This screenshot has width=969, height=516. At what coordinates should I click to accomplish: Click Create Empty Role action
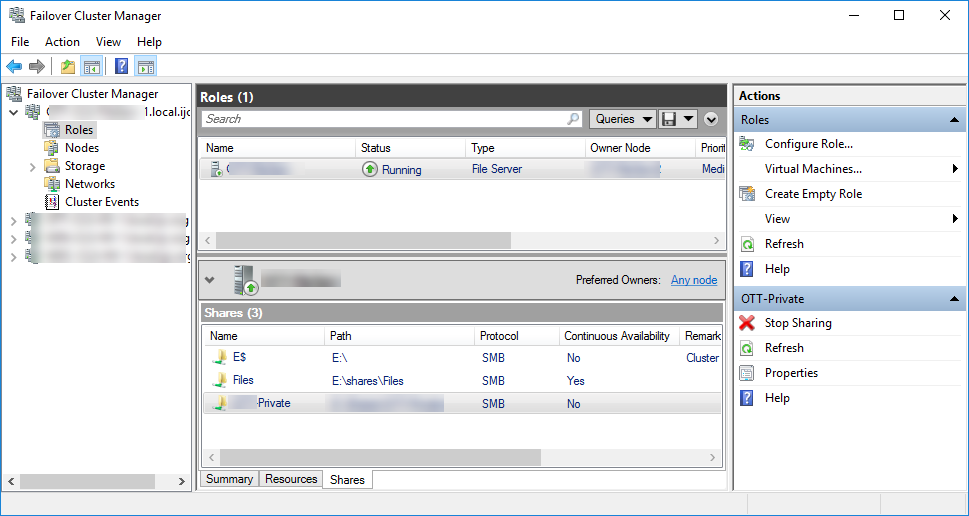click(x=813, y=194)
